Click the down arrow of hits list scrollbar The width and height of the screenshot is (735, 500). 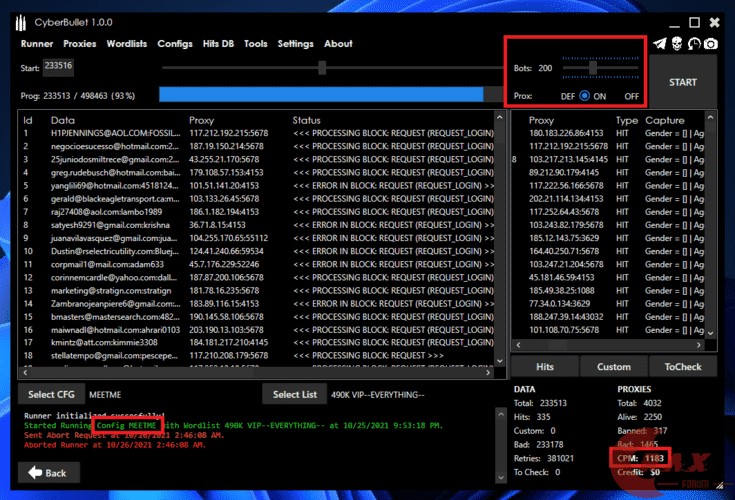(x=711, y=333)
